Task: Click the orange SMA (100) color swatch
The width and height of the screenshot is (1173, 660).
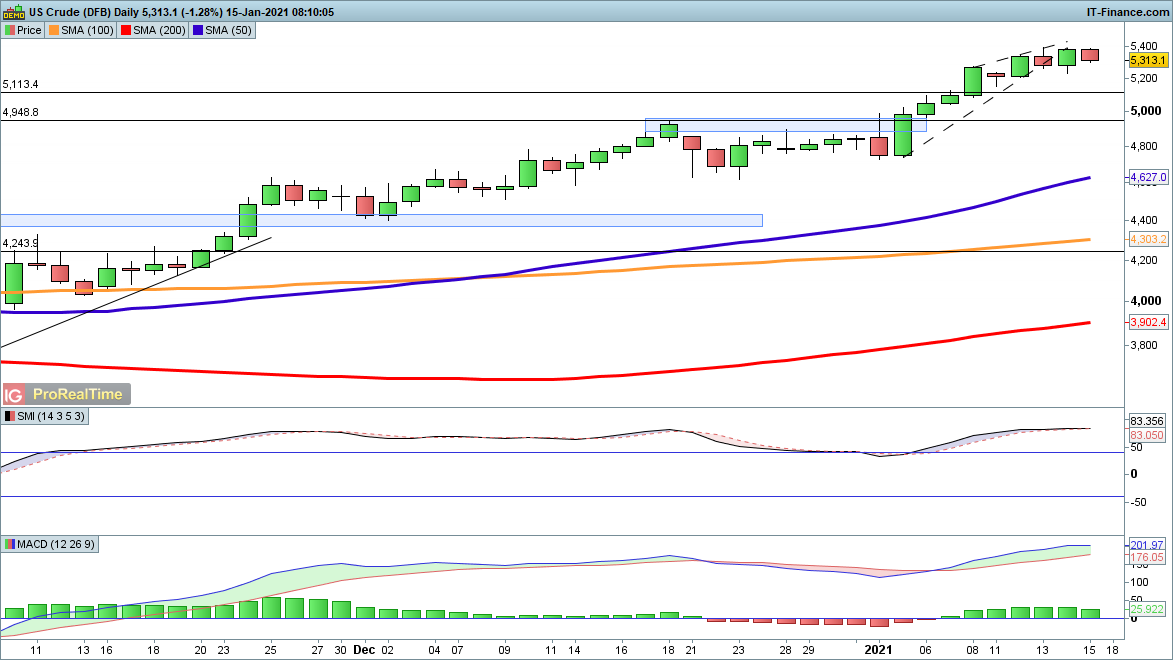Action: tap(54, 31)
